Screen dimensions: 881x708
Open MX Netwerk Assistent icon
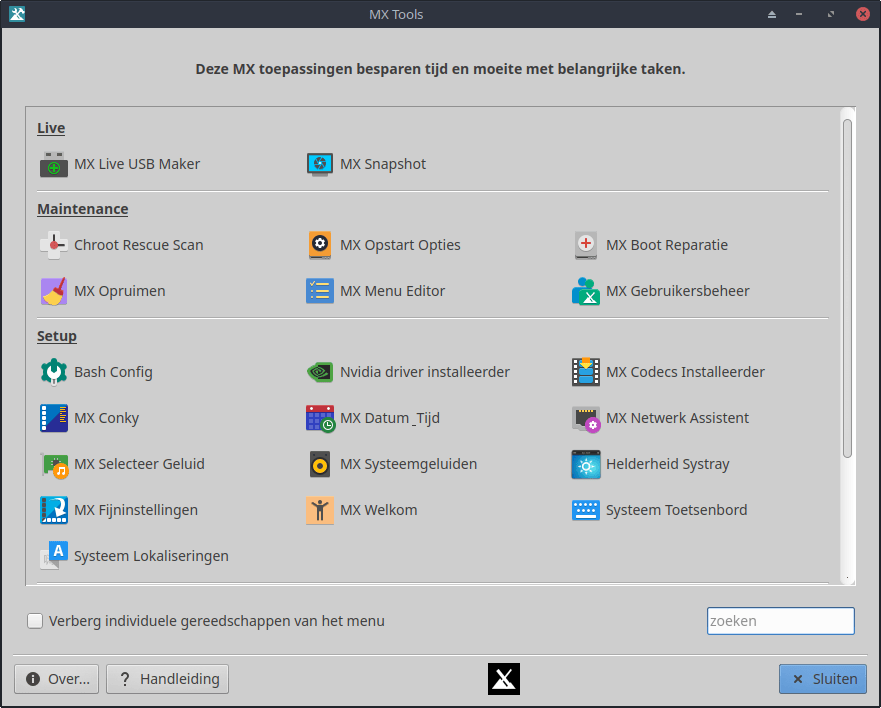point(586,418)
